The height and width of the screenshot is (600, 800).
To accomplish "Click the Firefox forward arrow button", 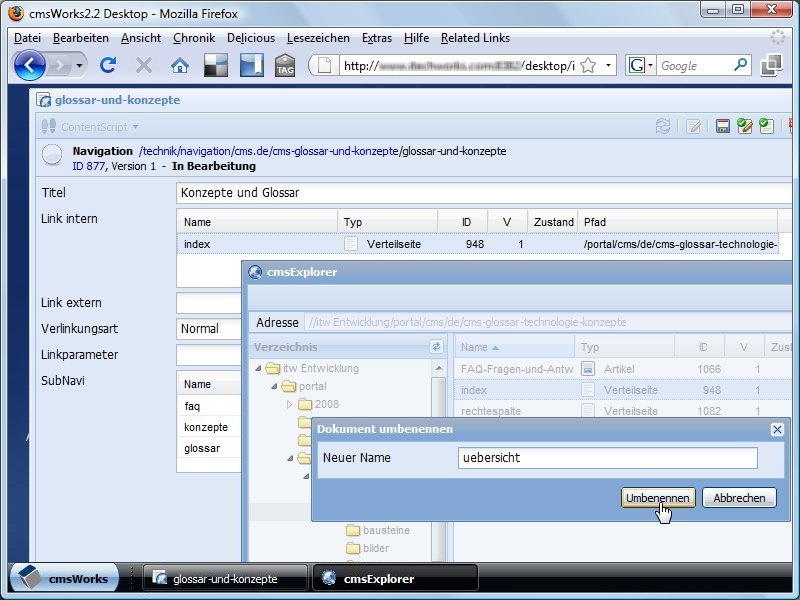I will [60, 65].
